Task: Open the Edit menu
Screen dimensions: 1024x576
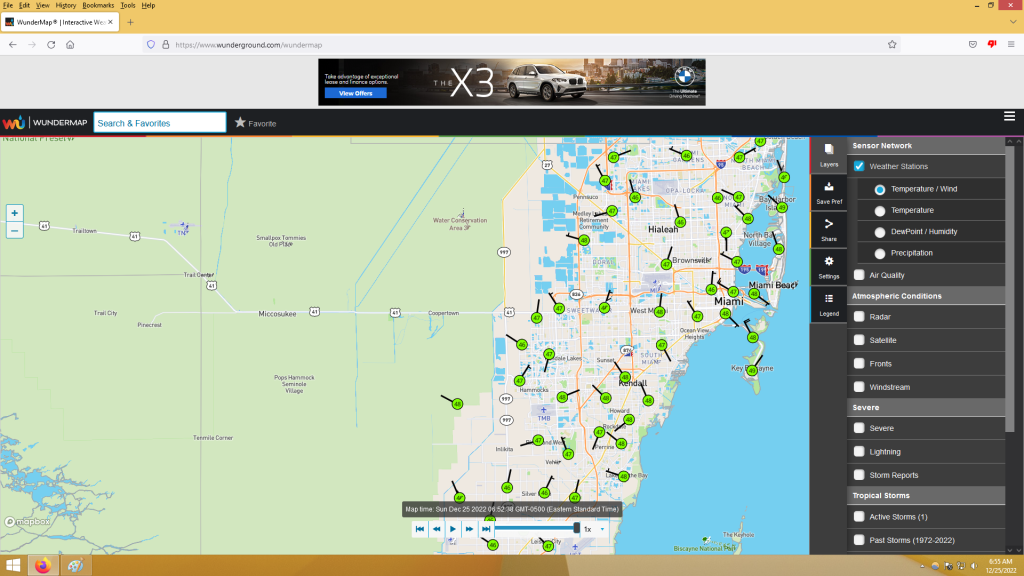Action: pyautogui.click(x=24, y=5)
